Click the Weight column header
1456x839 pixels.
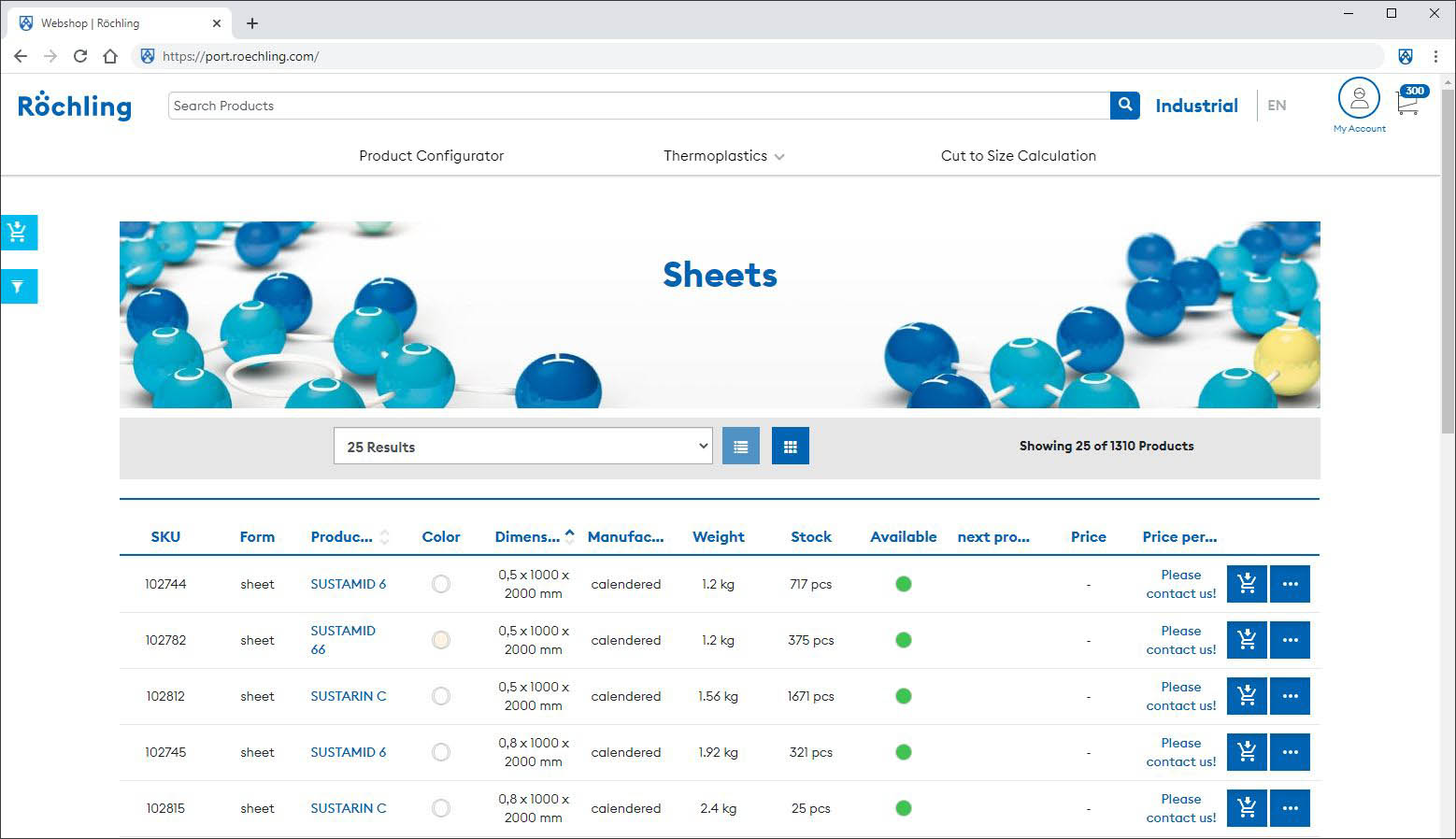click(719, 537)
